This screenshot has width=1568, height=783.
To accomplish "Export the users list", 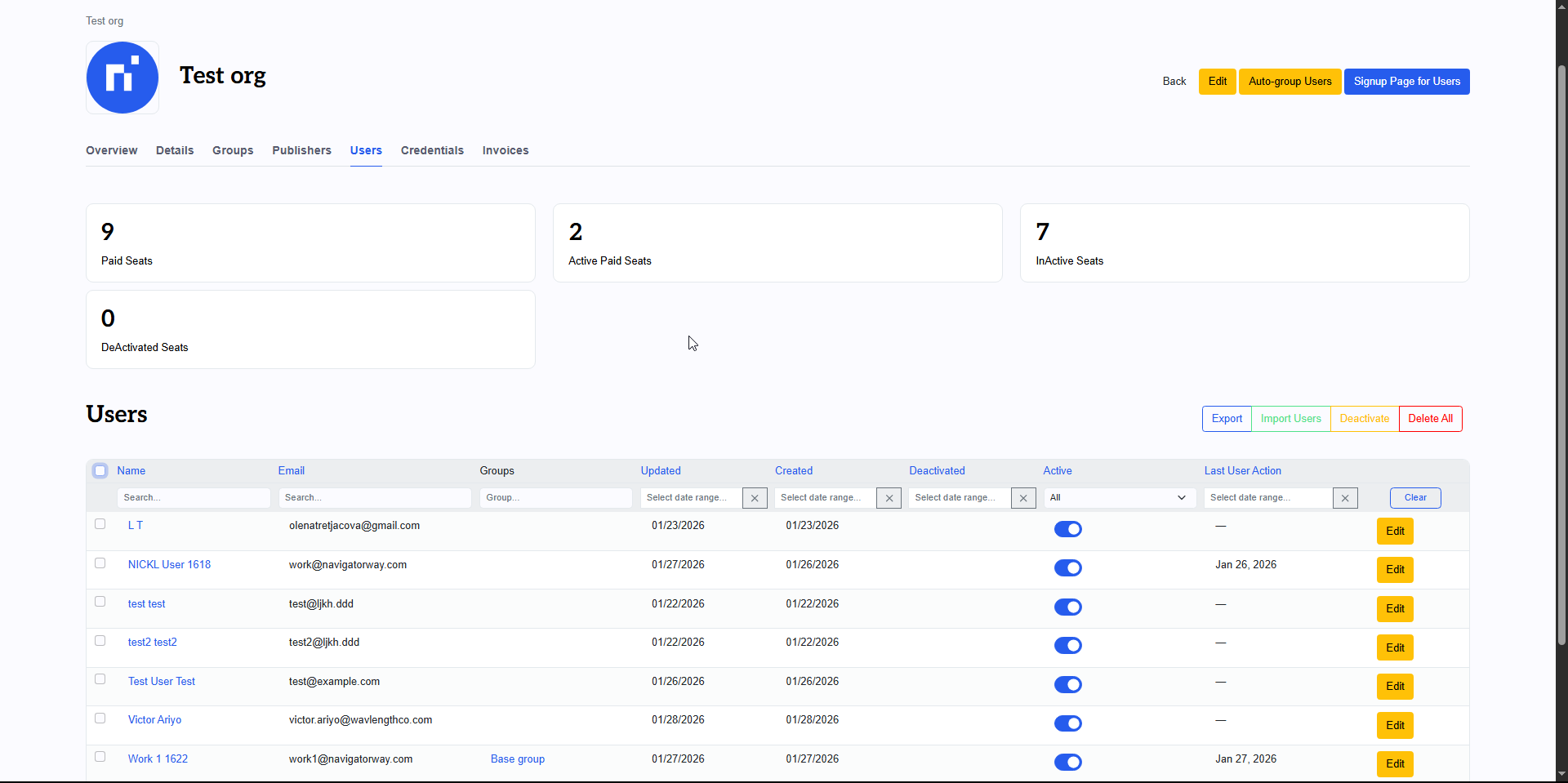I will point(1227,419).
